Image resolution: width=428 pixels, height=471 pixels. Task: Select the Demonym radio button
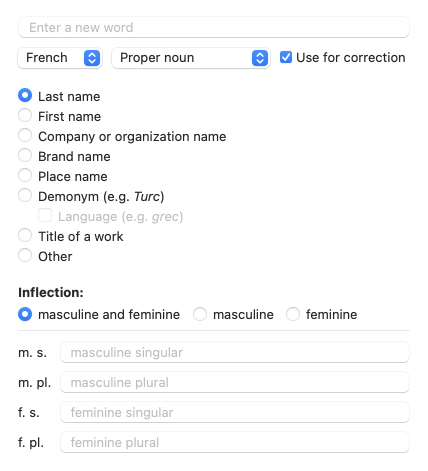click(25, 195)
